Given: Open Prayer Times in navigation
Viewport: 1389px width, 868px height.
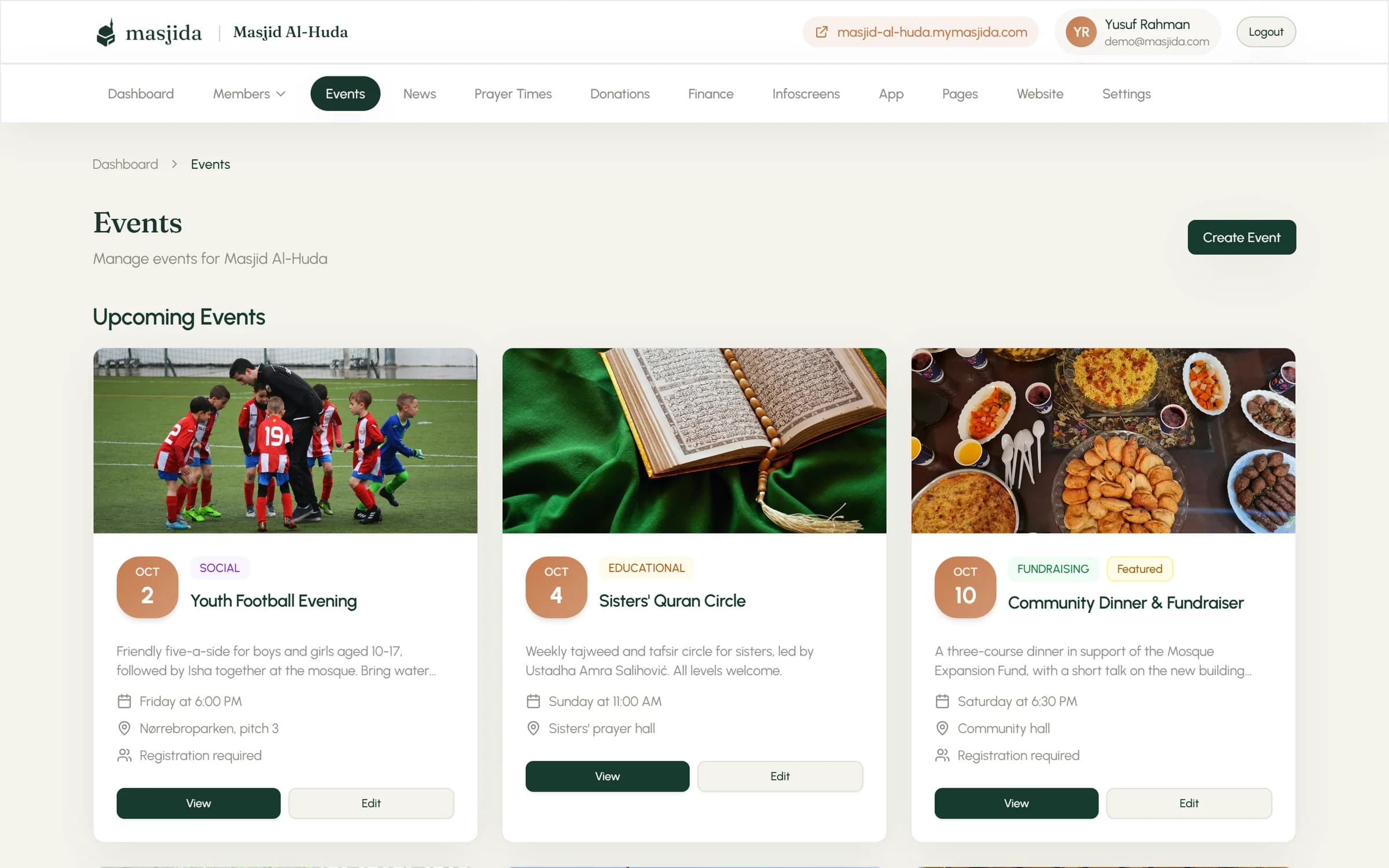Looking at the screenshot, I should point(513,94).
